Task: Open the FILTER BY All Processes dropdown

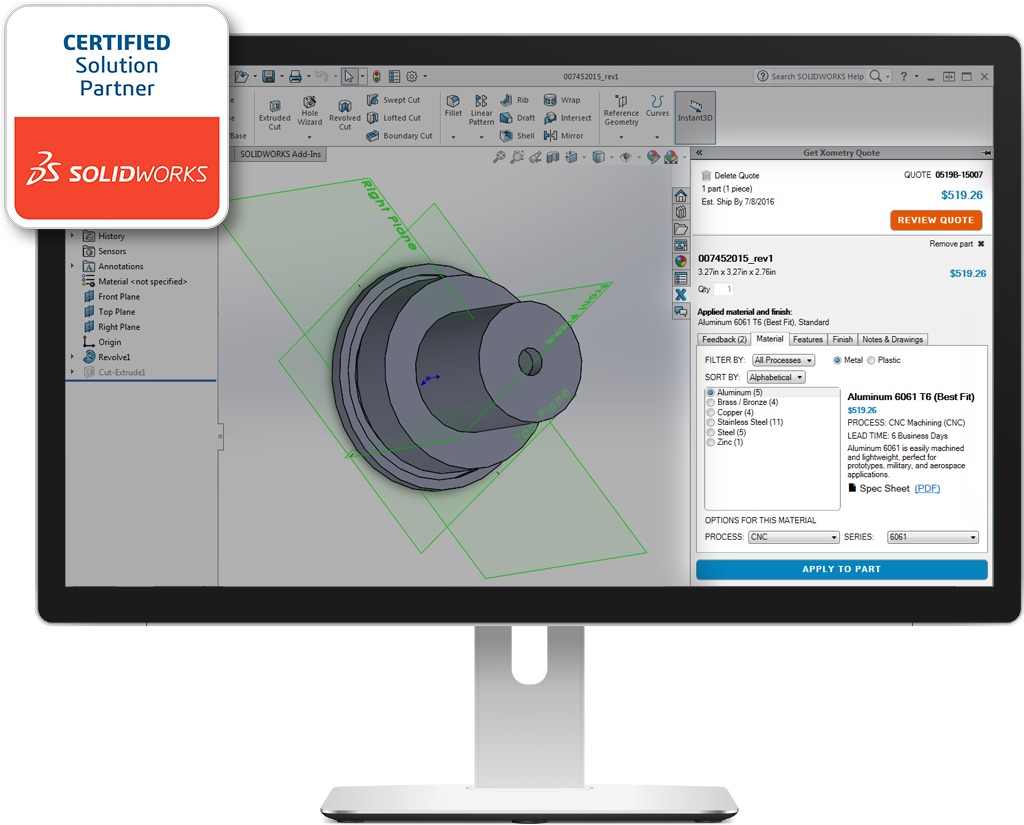Action: [x=782, y=359]
